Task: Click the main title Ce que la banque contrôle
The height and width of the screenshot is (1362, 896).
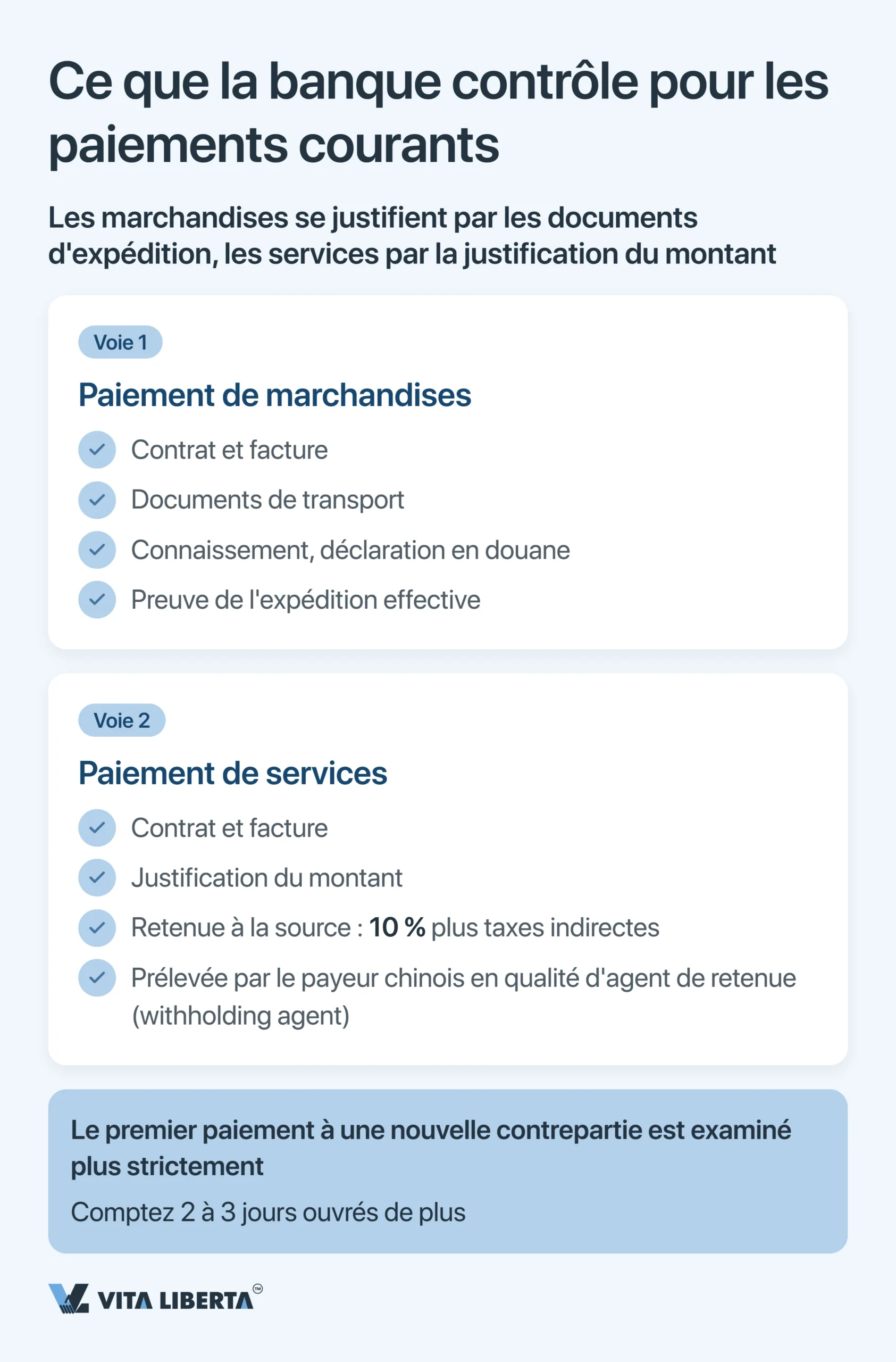Action: [x=439, y=113]
